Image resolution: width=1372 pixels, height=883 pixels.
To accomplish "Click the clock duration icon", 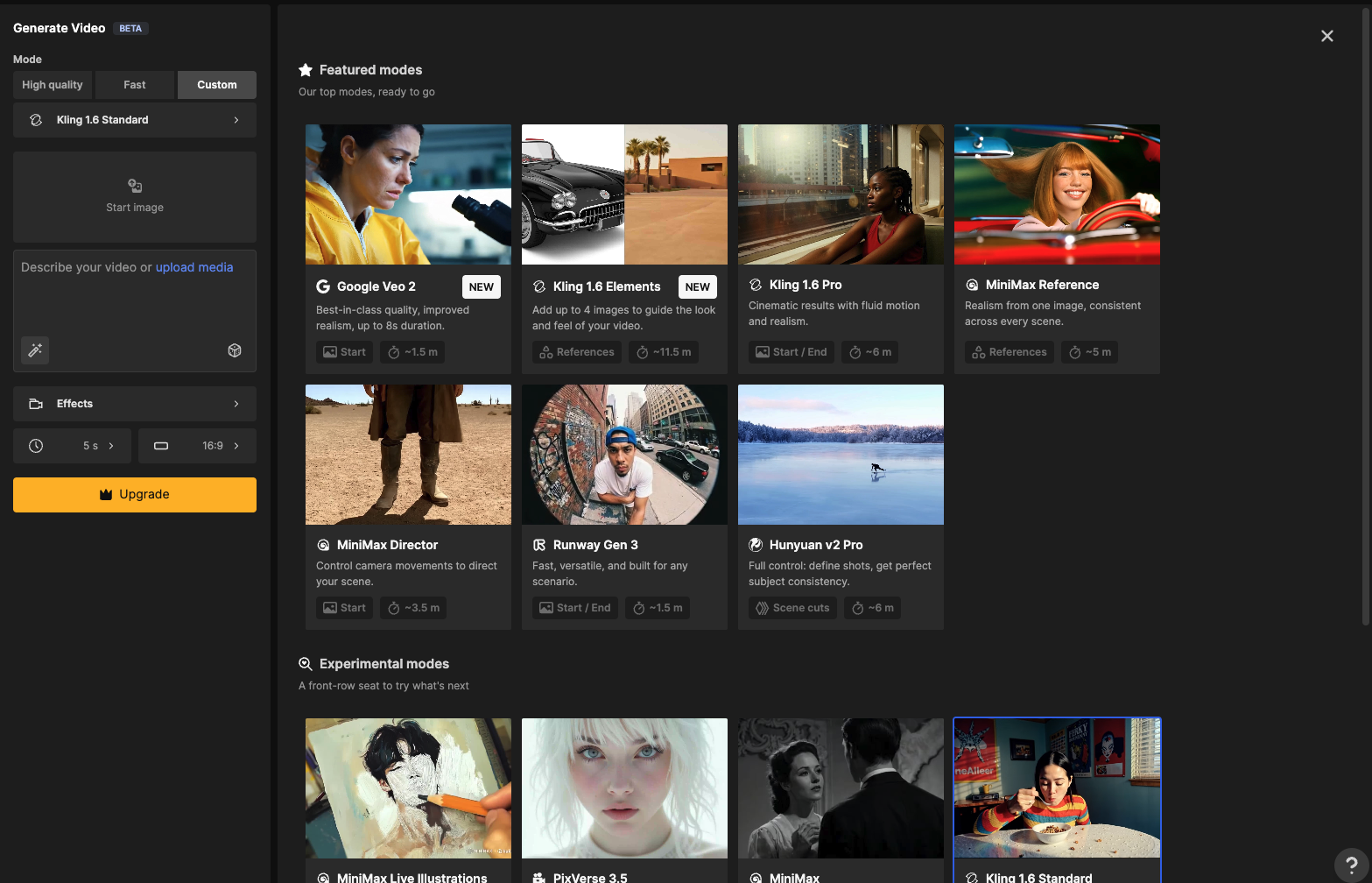I will click(36, 446).
